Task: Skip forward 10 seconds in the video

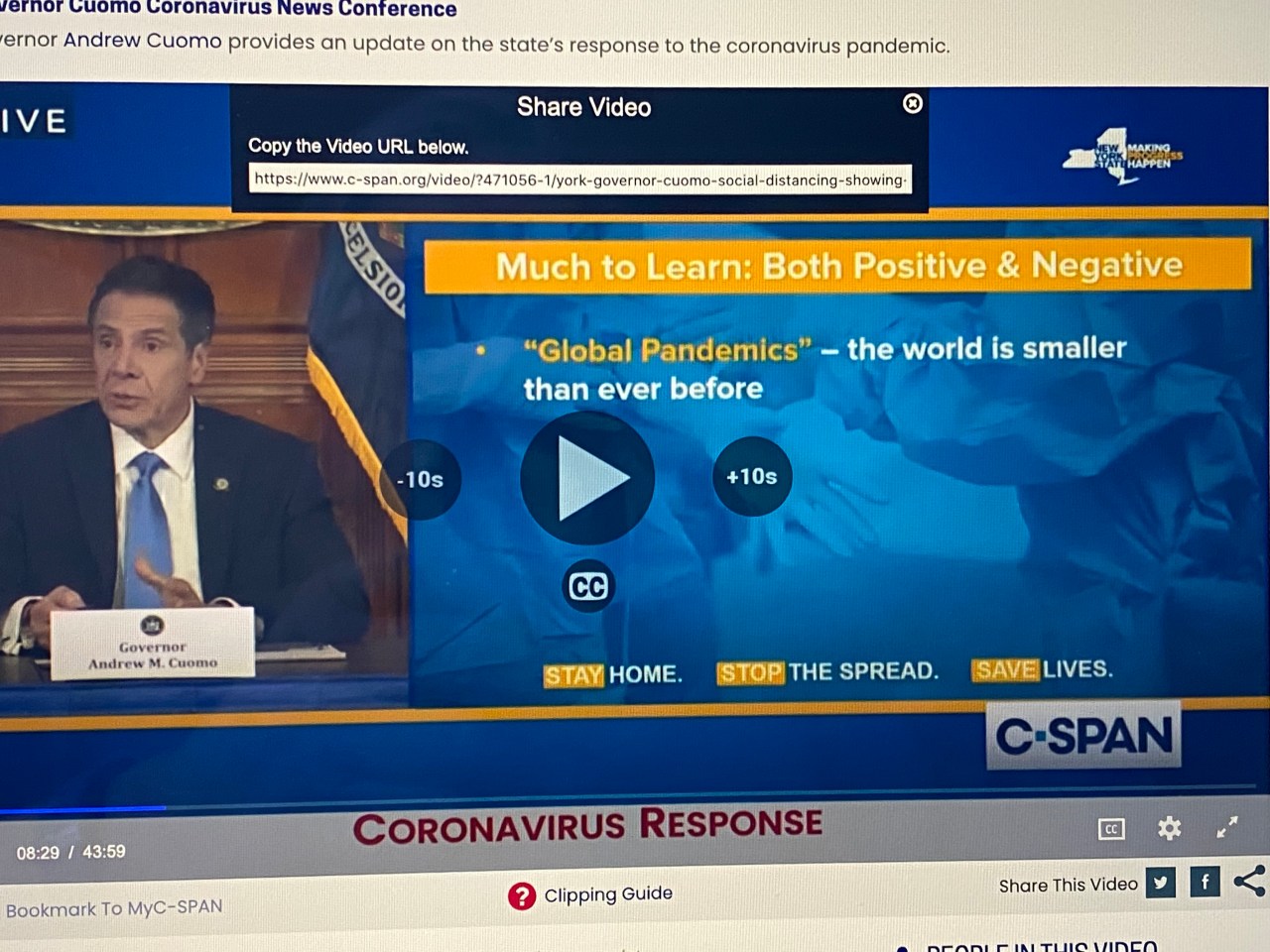Action: 752,476
